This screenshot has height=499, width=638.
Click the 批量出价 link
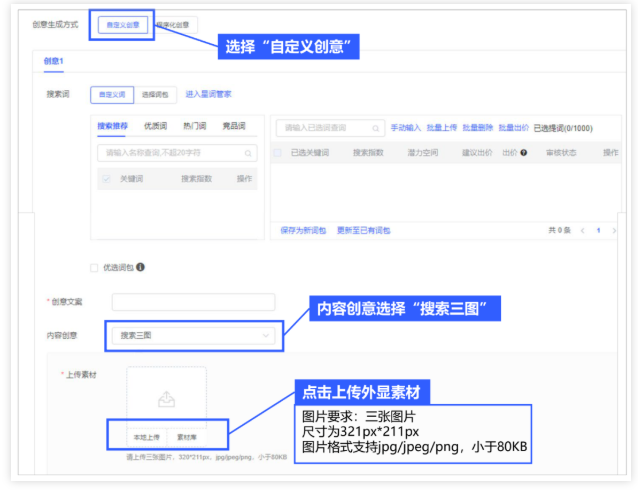[x=513, y=128]
